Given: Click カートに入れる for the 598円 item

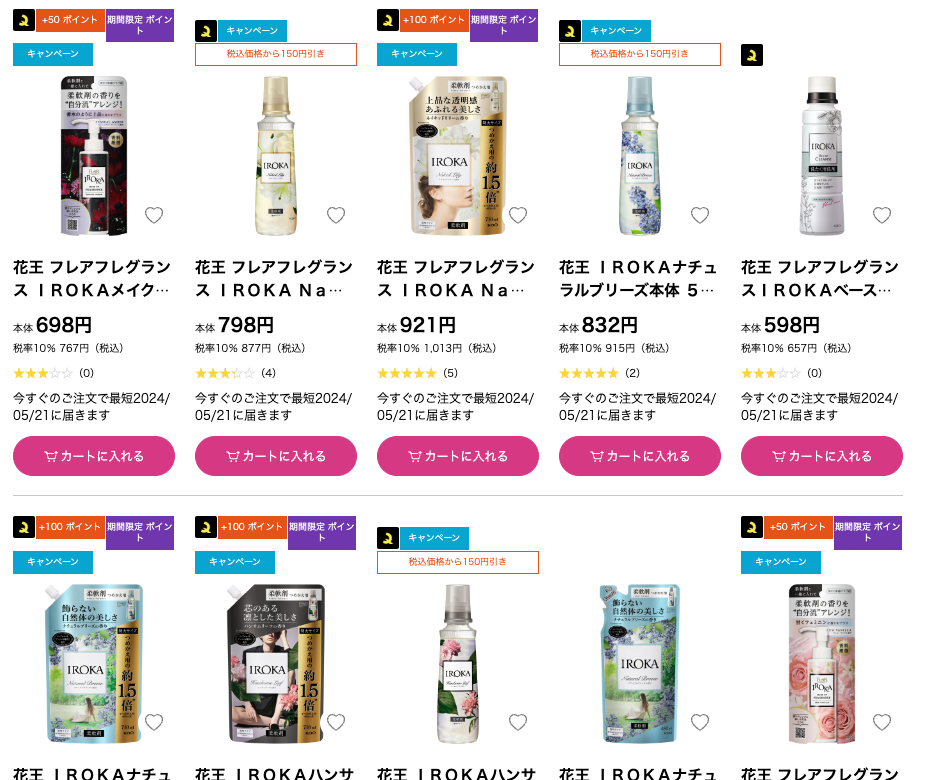Looking at the screenshot, I should [822, 456].
